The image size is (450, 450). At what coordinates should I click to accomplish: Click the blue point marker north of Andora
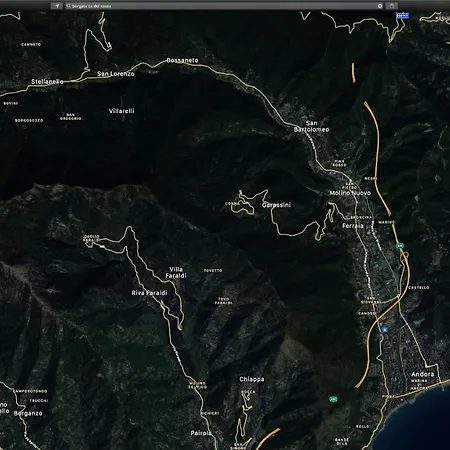(x=385, y=330)
